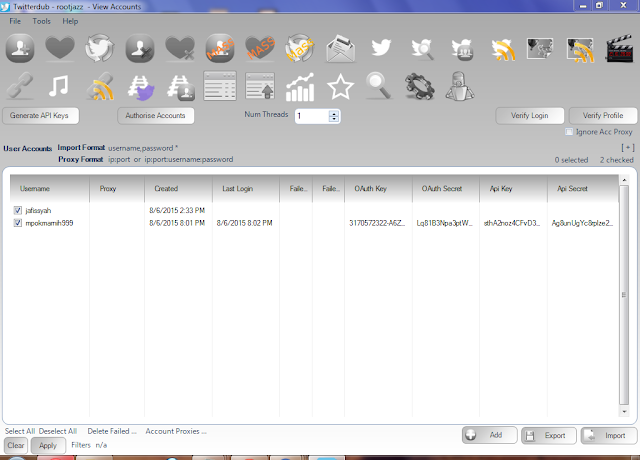This screenshot has width=640, height=460.
Task: Click the link RSS feed icon
Action: (x=100, y=86)
